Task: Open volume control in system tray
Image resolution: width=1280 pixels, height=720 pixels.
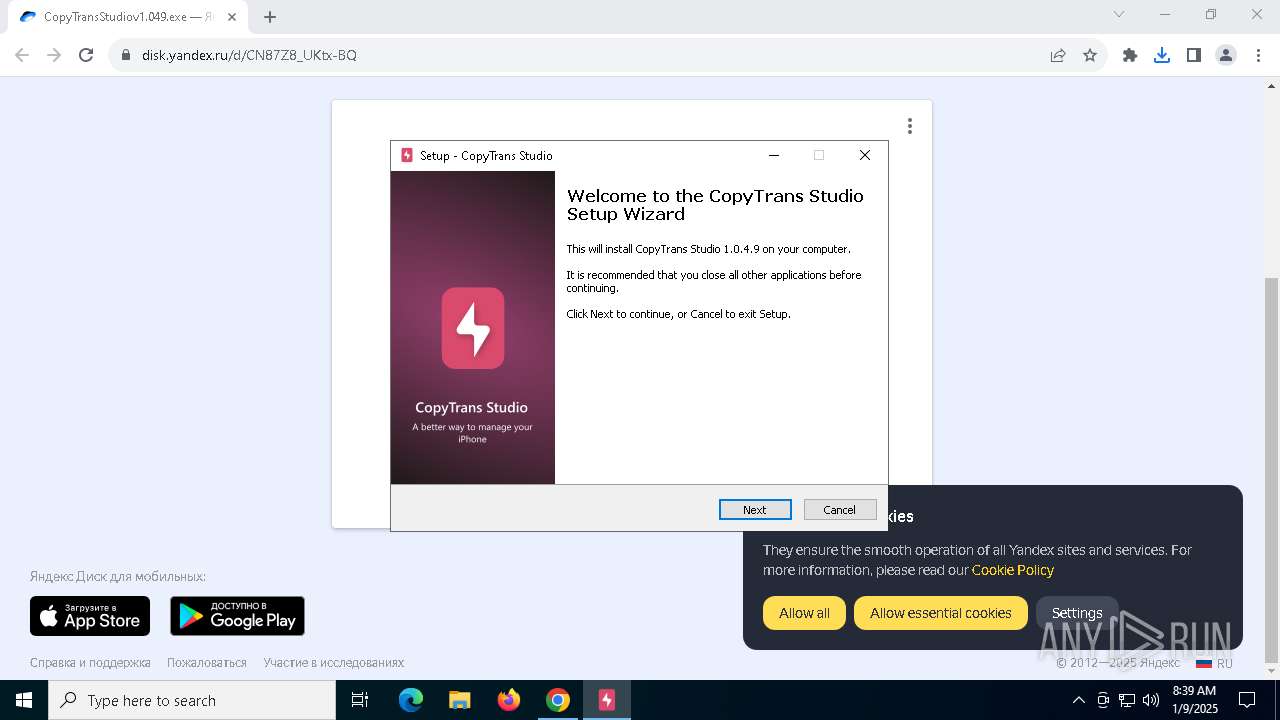Action: [1151, 700]
